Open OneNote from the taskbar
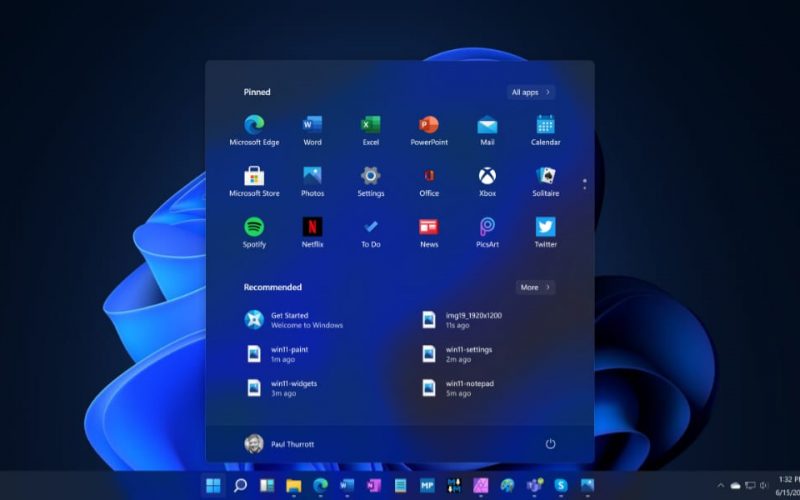The height and width of the screenshot is (500, 800). point(373,485)
